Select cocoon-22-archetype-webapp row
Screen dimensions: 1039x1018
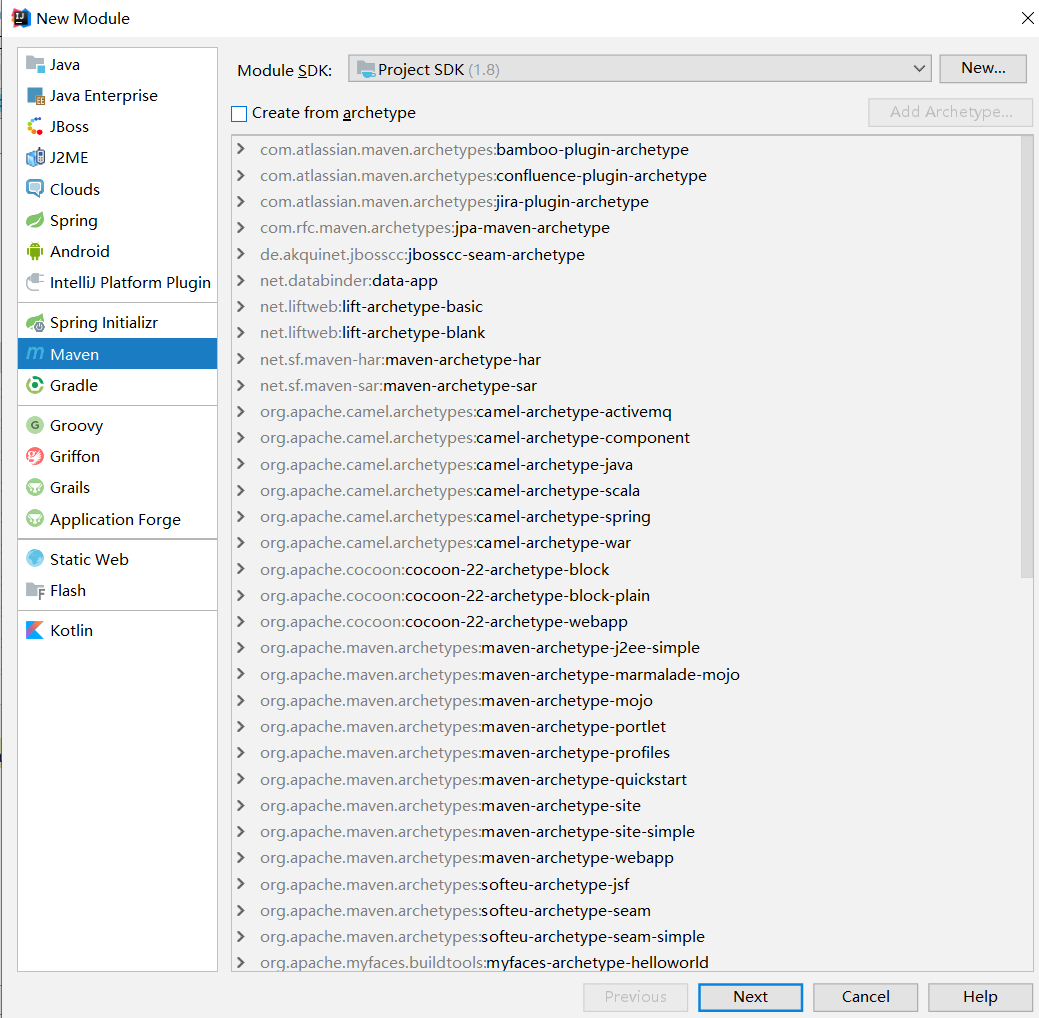coord(626,622)
